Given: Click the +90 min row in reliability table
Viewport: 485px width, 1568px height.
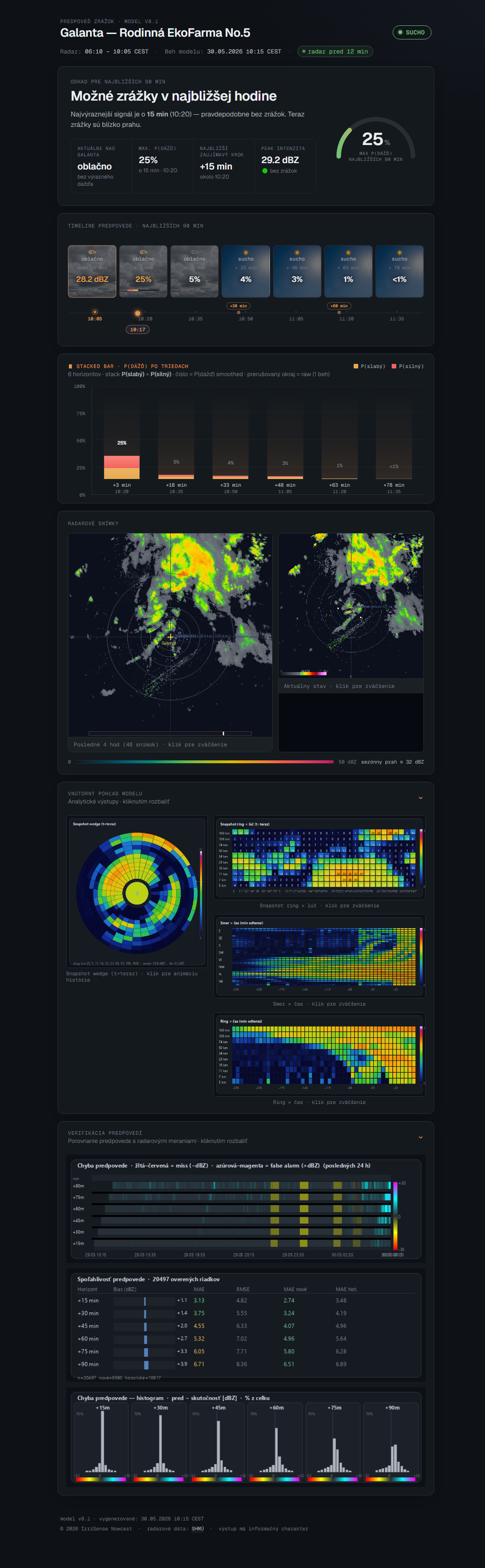Looking at the screenshot, I should click(246, 1364).
